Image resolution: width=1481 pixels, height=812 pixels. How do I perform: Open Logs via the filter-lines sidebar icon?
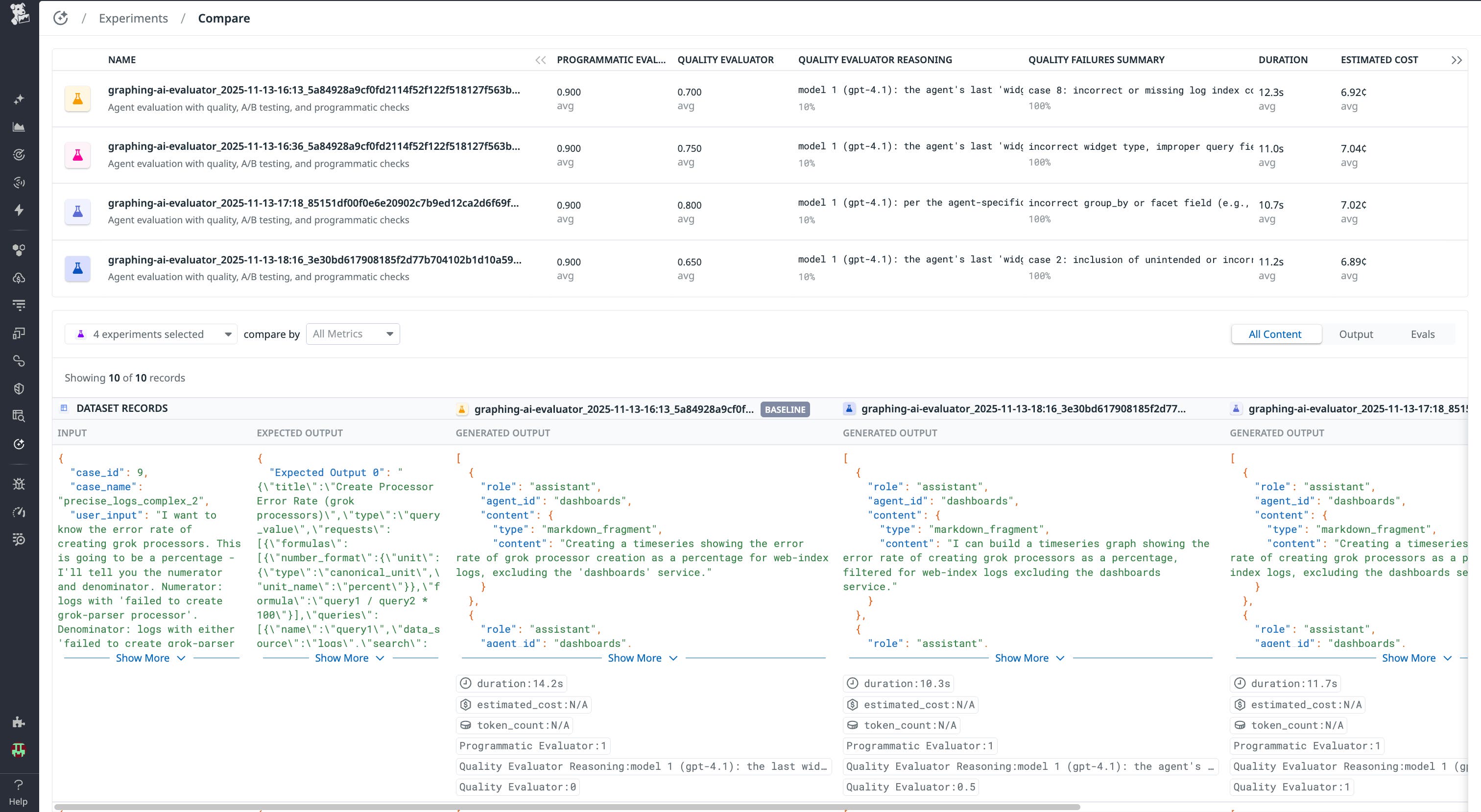[x=19, y=305]
